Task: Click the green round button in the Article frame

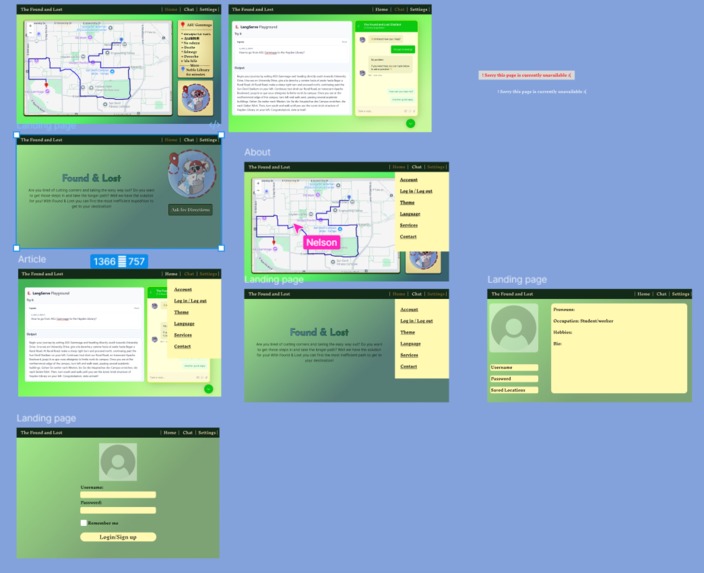Action: click(x=208, y=389)
